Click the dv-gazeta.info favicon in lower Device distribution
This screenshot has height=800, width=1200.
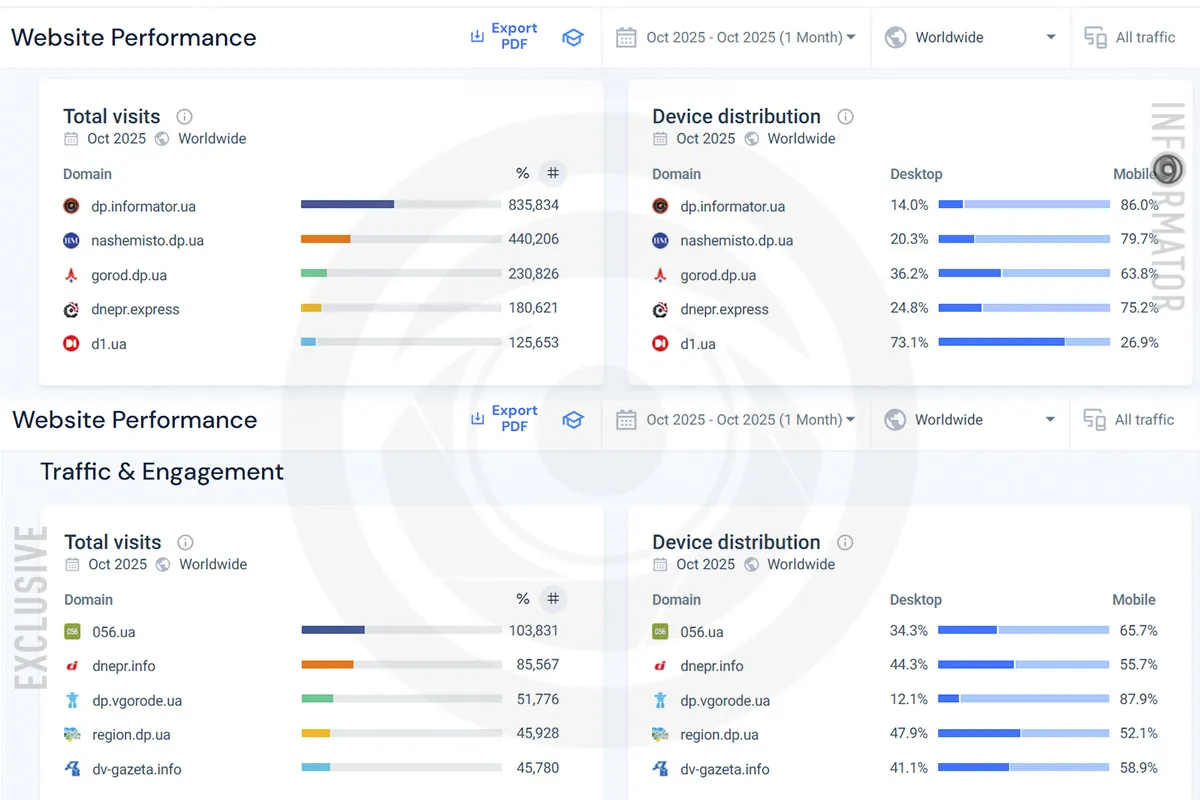click(x=660, y=769)
